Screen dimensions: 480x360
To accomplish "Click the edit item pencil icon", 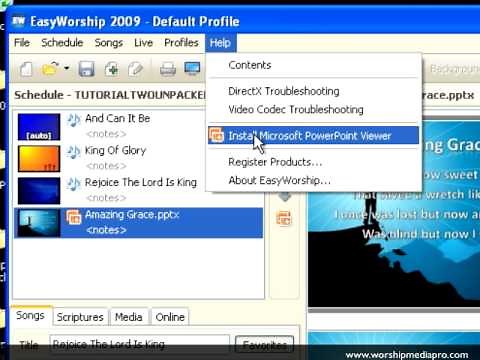I will [x=135, y=69].
